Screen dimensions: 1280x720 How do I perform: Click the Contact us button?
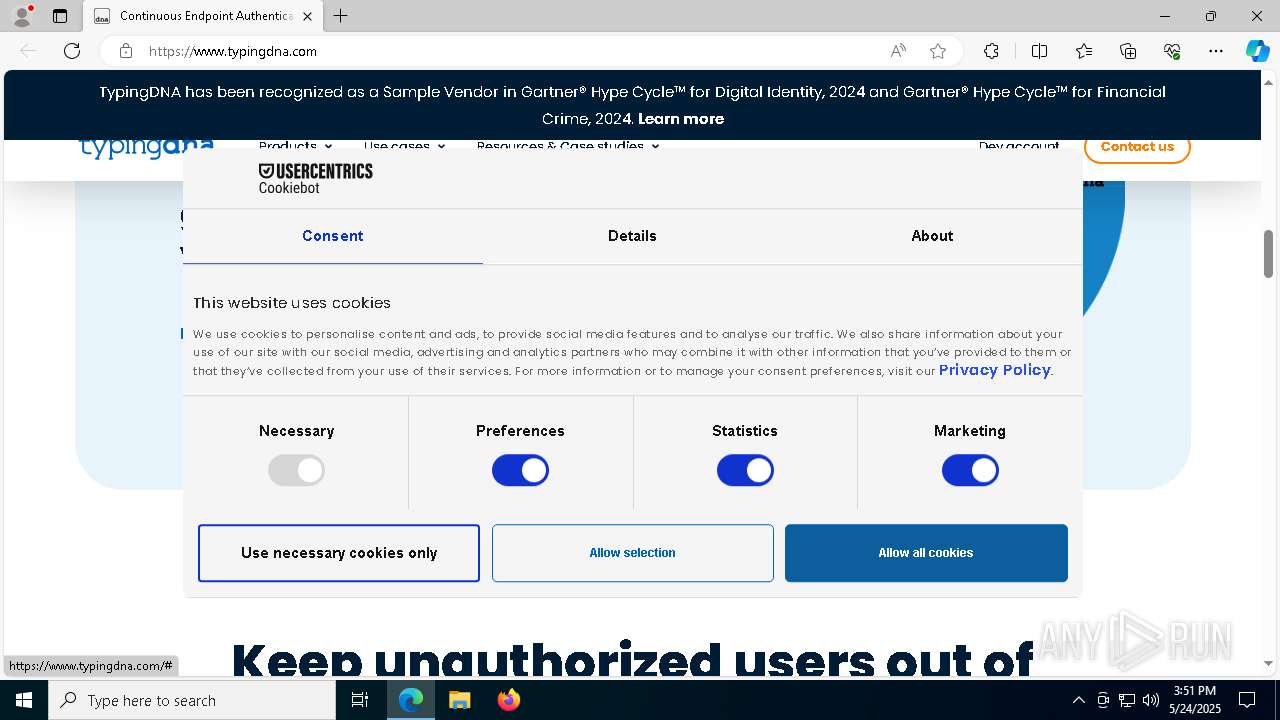coord(1137,146)
